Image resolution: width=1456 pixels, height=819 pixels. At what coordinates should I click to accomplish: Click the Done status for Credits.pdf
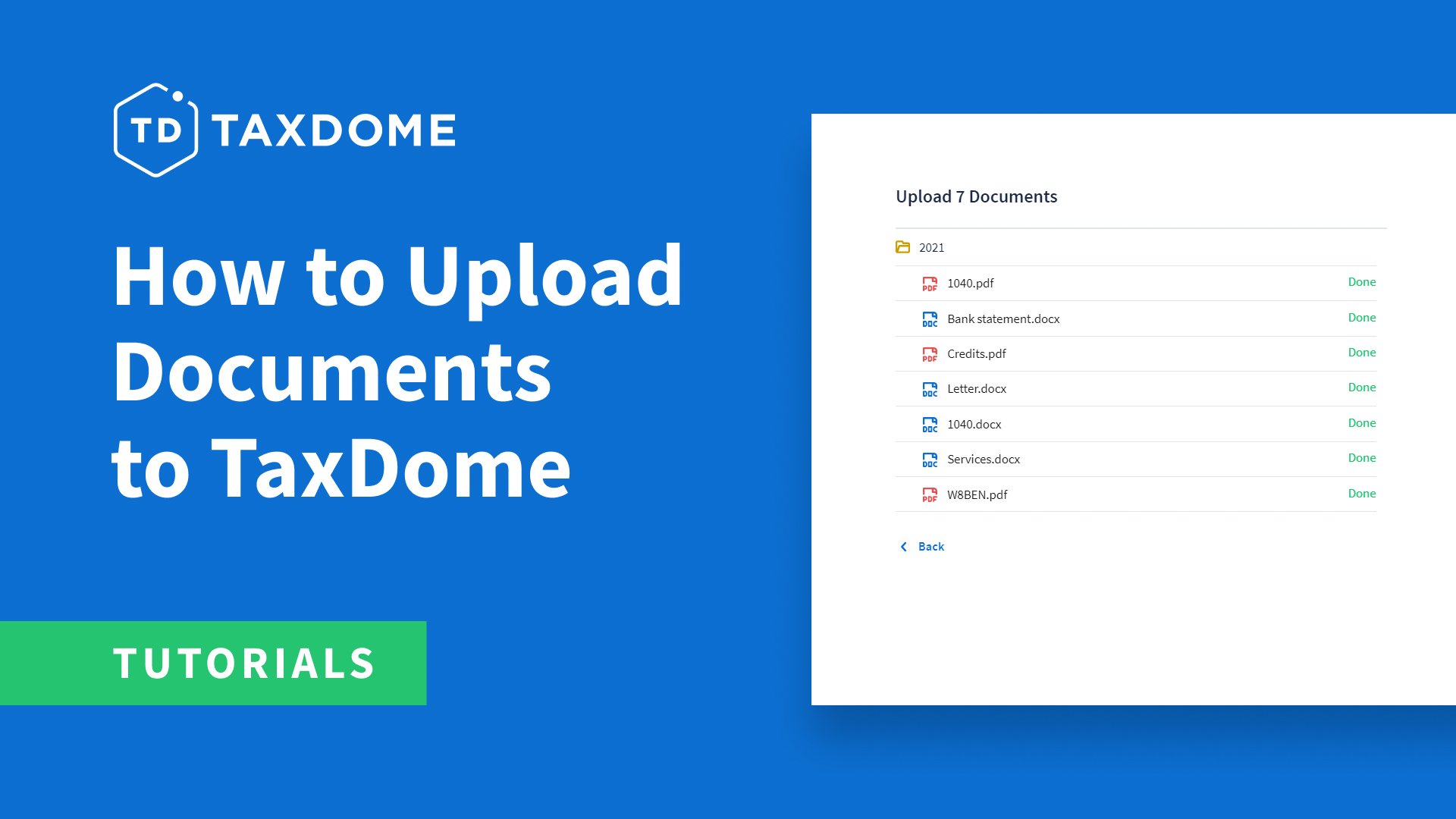click(1362, 353)
